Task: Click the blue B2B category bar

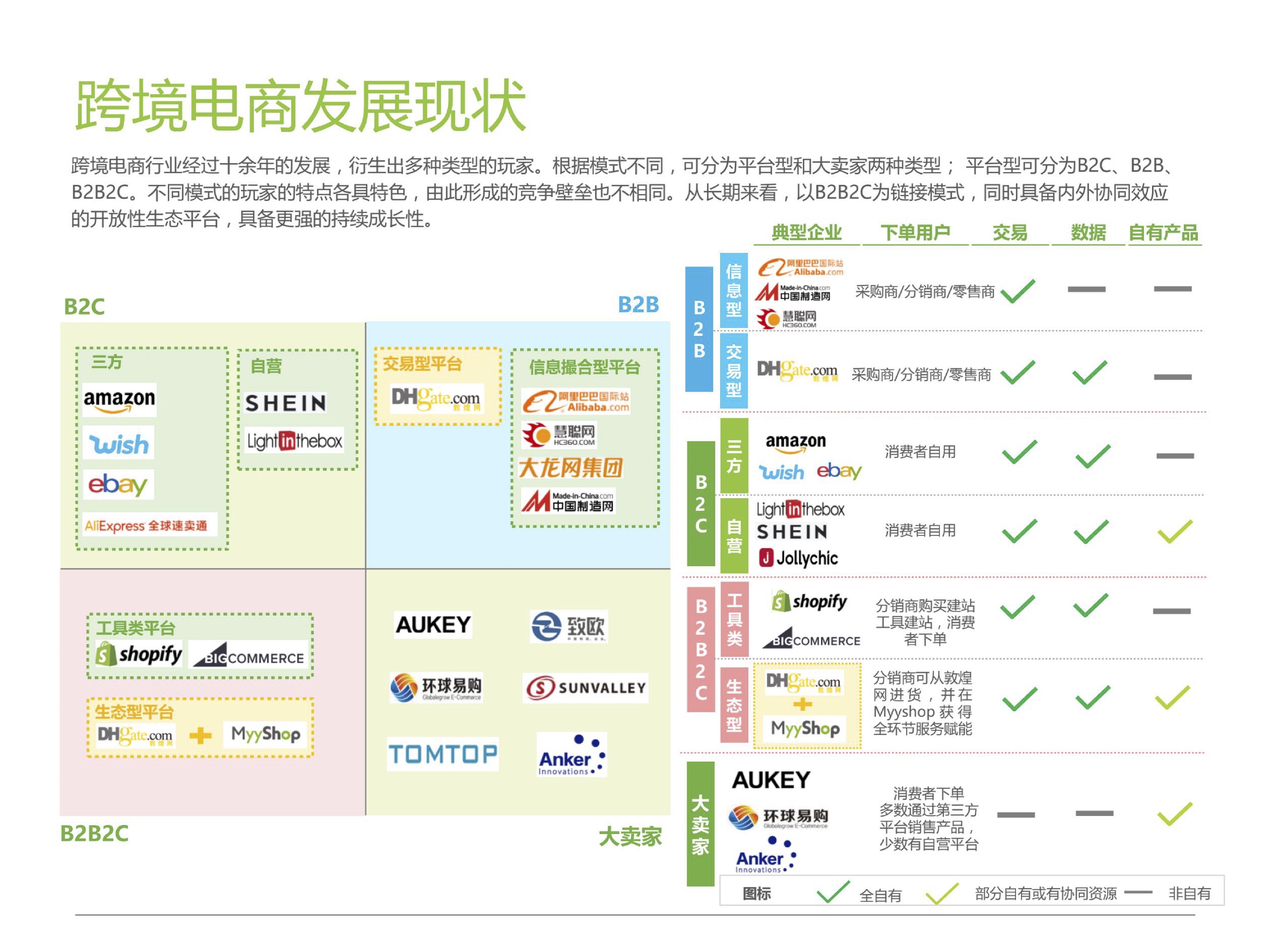Action: [x=699, y=329]
